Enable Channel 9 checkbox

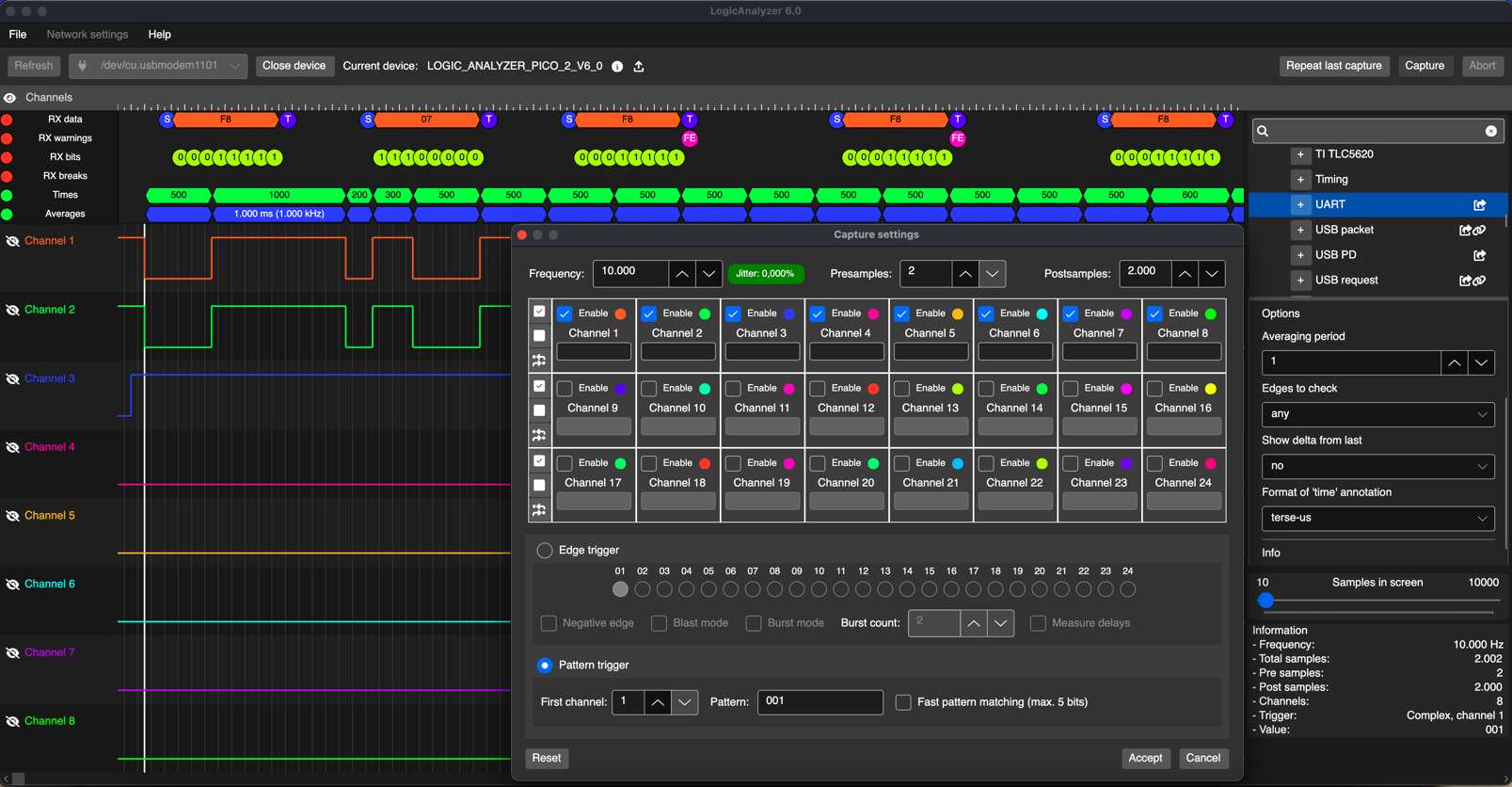coord(565,389)
